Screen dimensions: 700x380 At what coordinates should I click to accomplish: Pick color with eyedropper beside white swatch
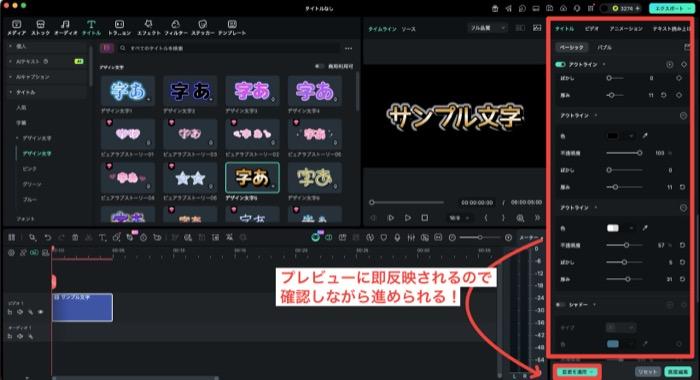click(x=645, y=228)
